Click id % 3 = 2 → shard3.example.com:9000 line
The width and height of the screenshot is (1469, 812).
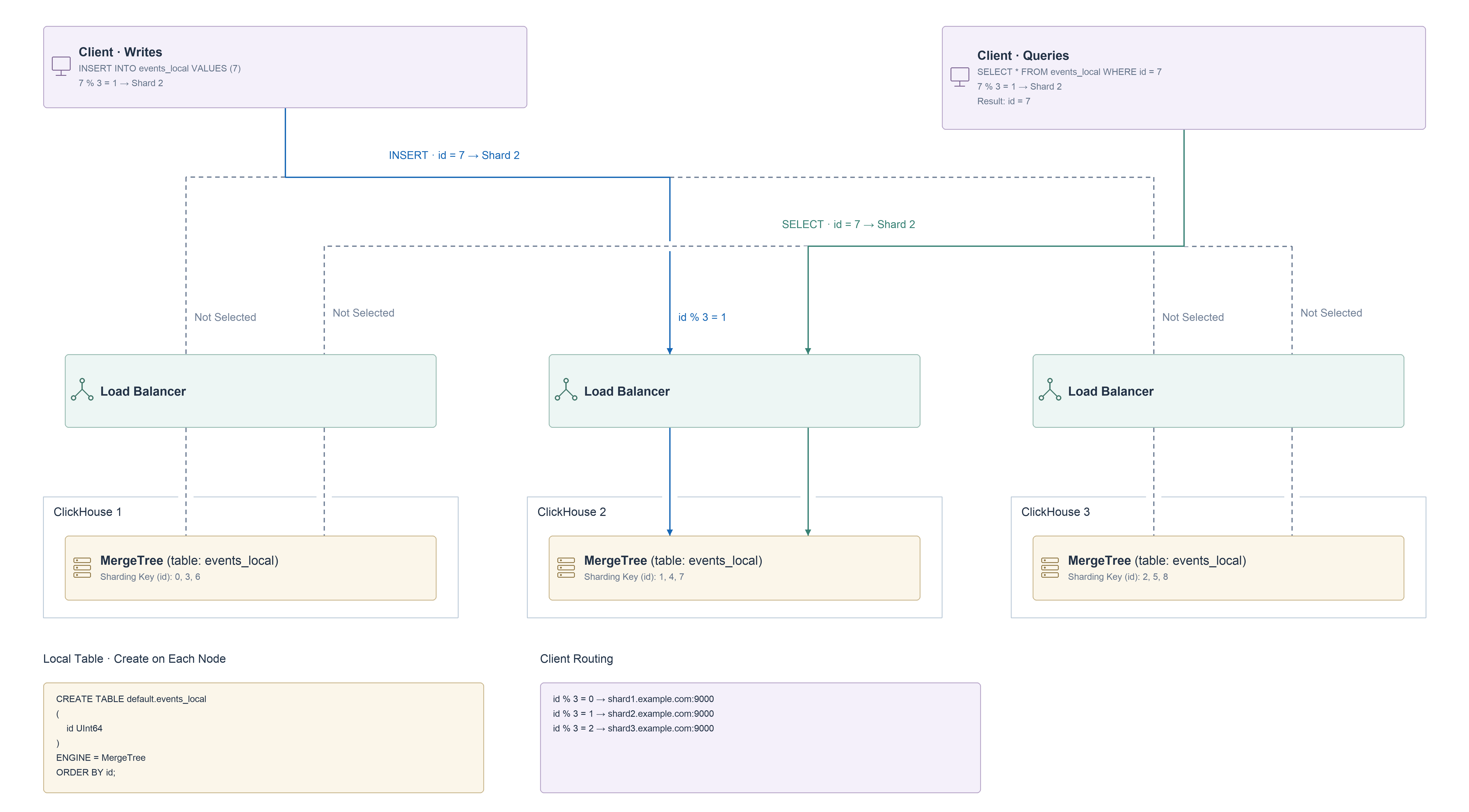(633, 728)
